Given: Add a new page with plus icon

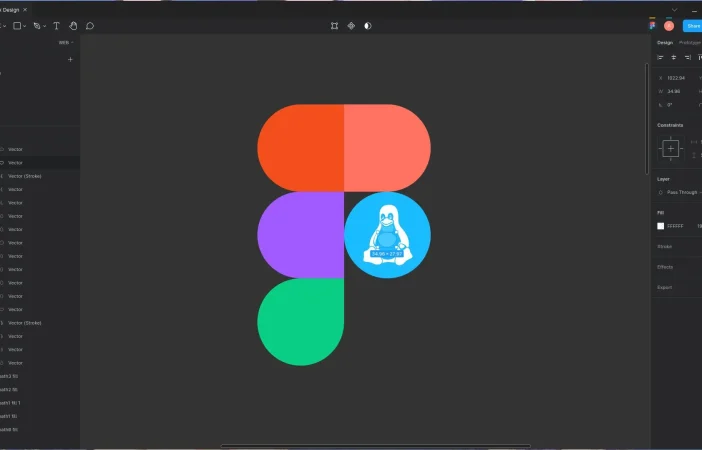Looking at the screenshot, I should (70, 60).
